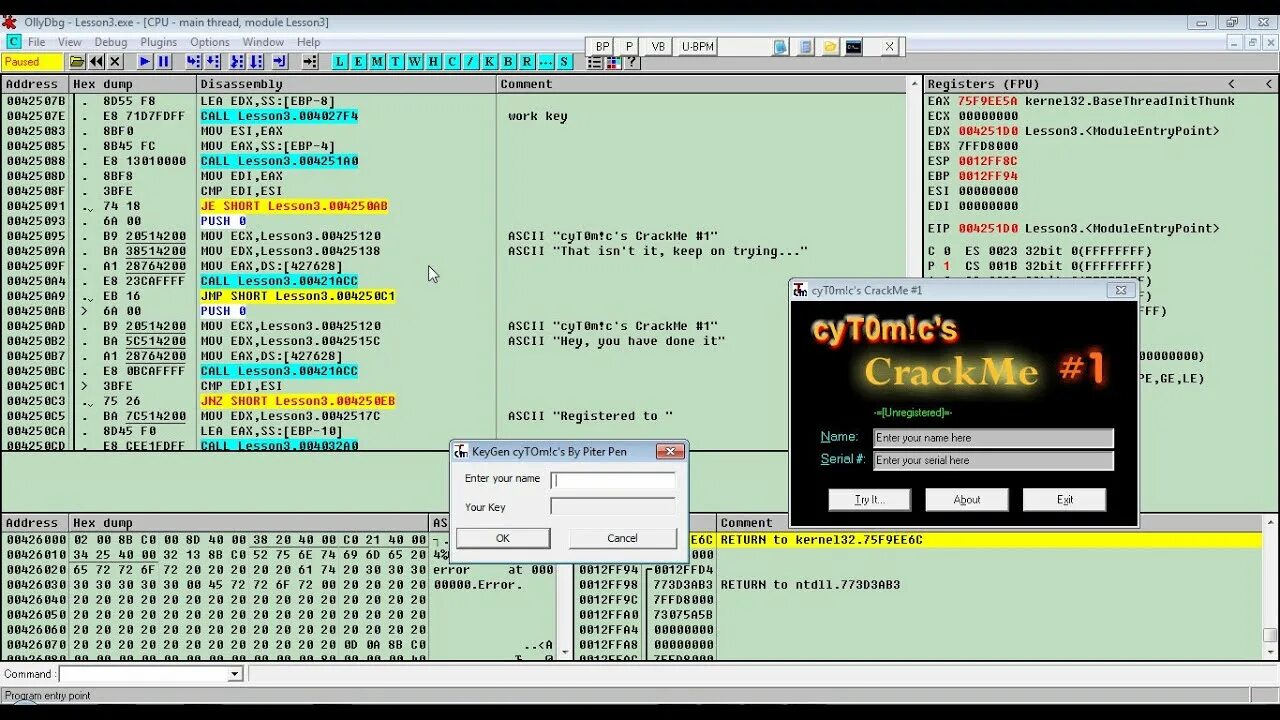Click the Disassembly column header
The image size is (1280, 720).
(x=346, y=84)
